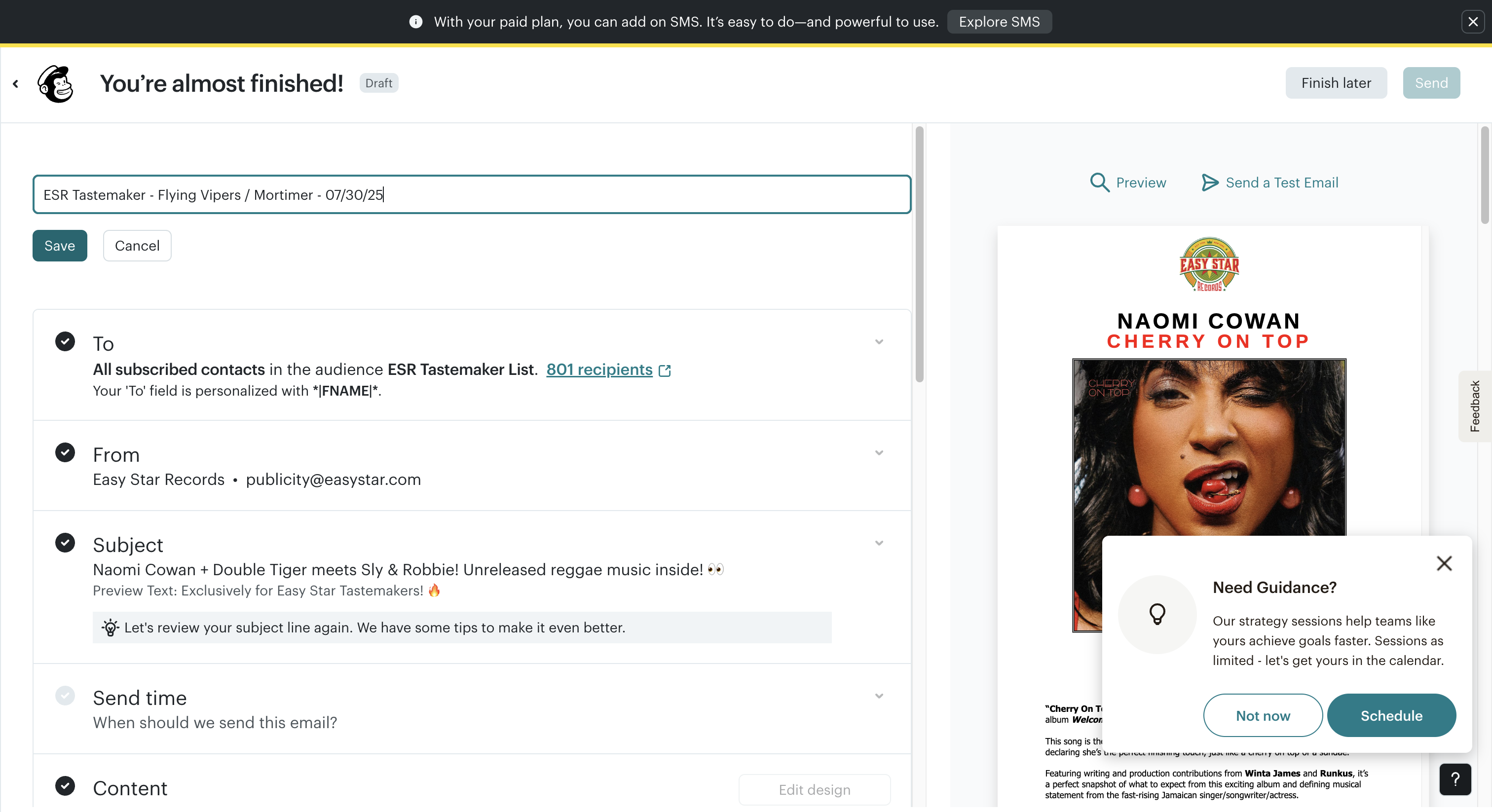1492x812 pixels.
Task: Dismiss the SMS banner with the X button
Action: coord(1473,22)
